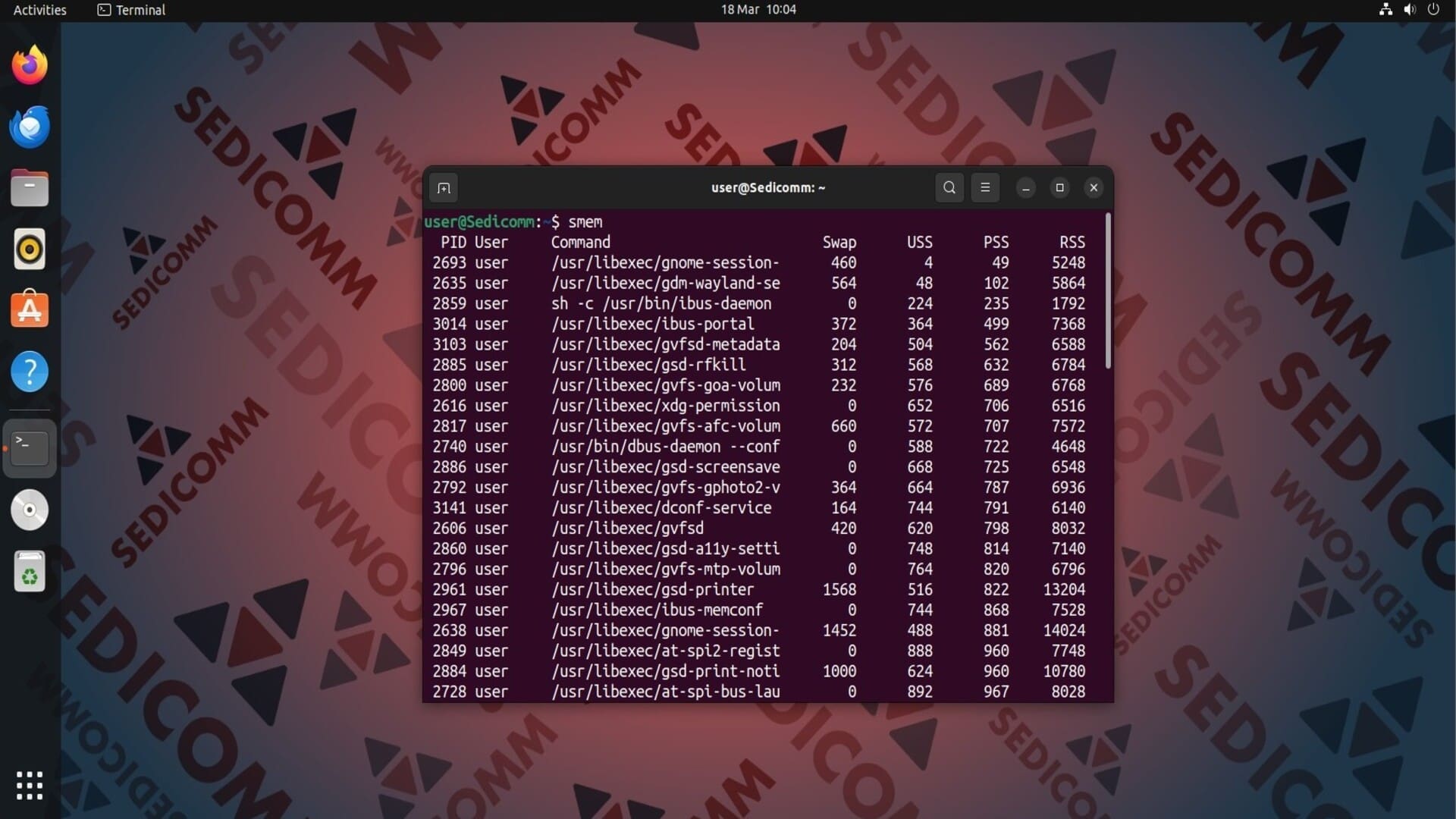Open Ubuntu Software store icon

click(x=30, y=310)
